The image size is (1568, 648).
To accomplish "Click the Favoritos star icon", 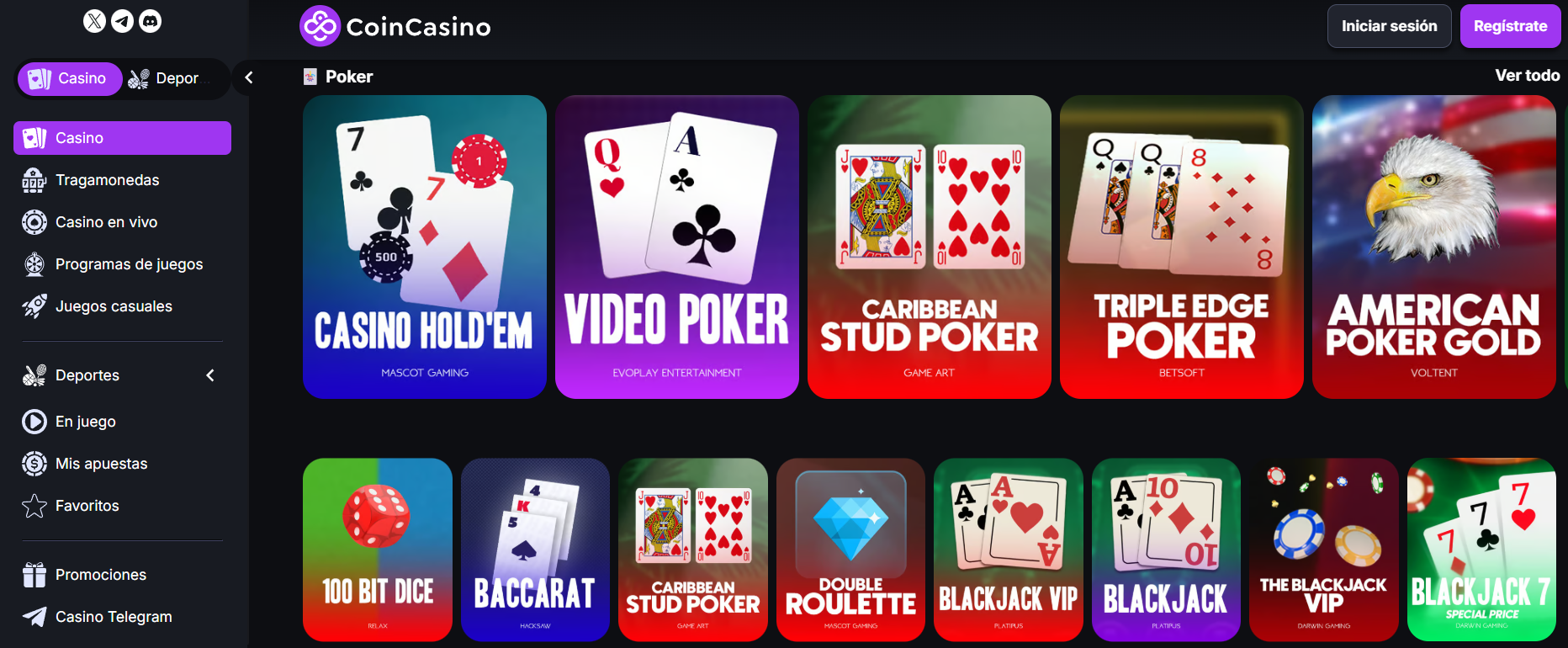I will point(34,506).
